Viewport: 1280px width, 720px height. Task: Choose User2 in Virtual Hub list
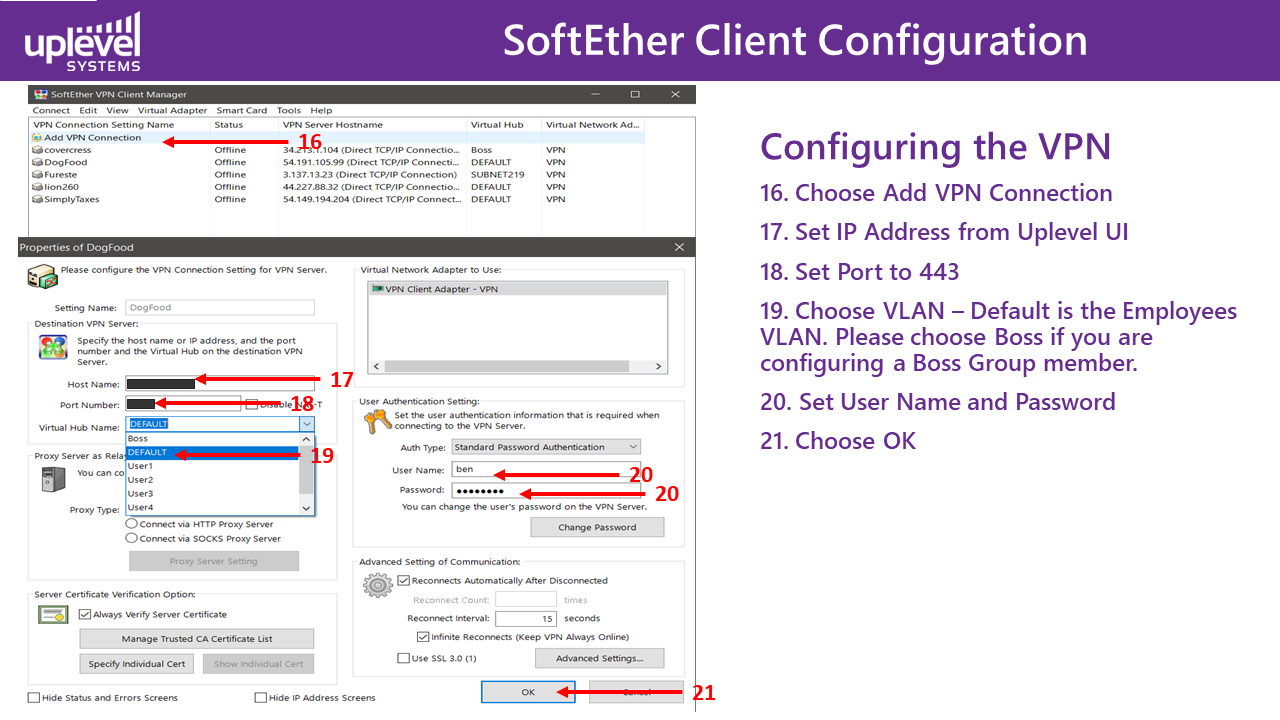[x=212, y=480]
